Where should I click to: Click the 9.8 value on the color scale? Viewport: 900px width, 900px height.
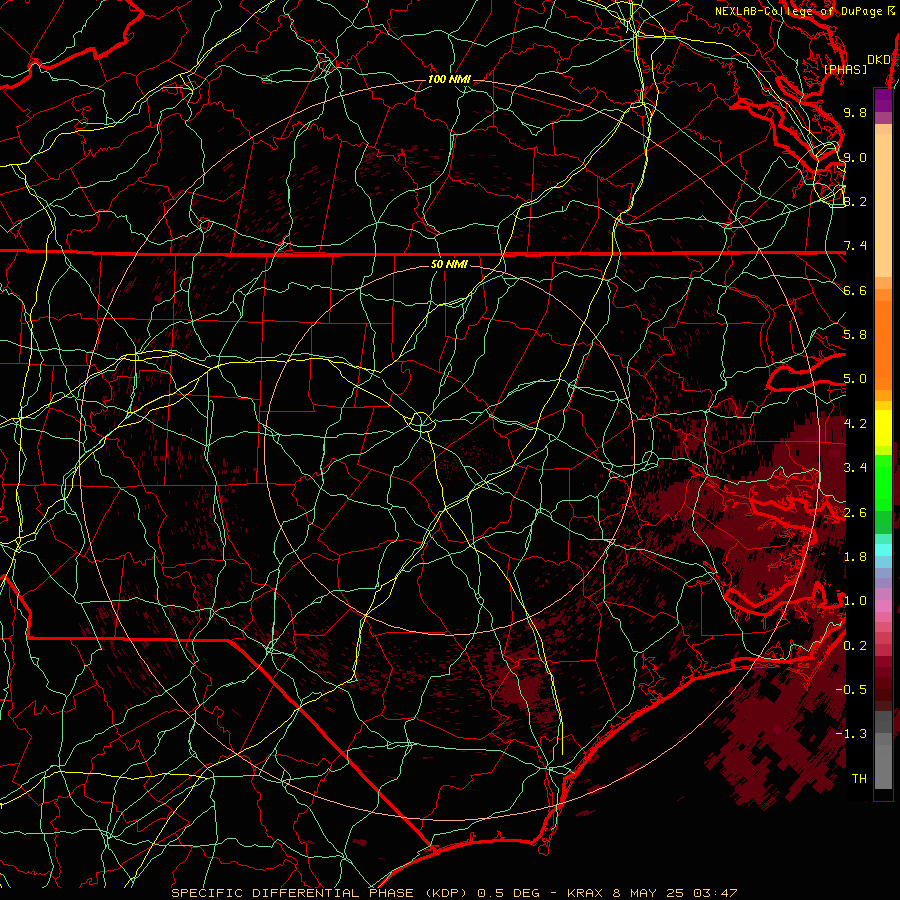tap(855, 112)
